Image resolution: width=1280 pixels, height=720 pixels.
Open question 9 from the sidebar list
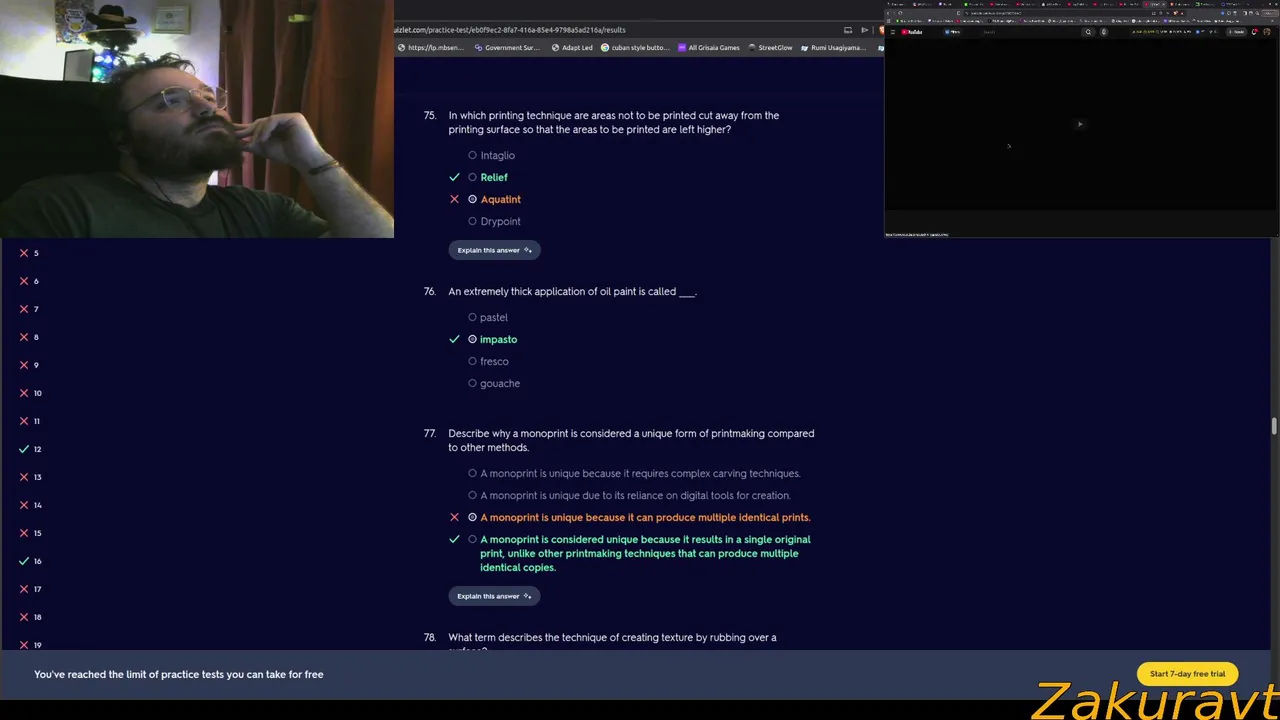click(x=30, y=365)
